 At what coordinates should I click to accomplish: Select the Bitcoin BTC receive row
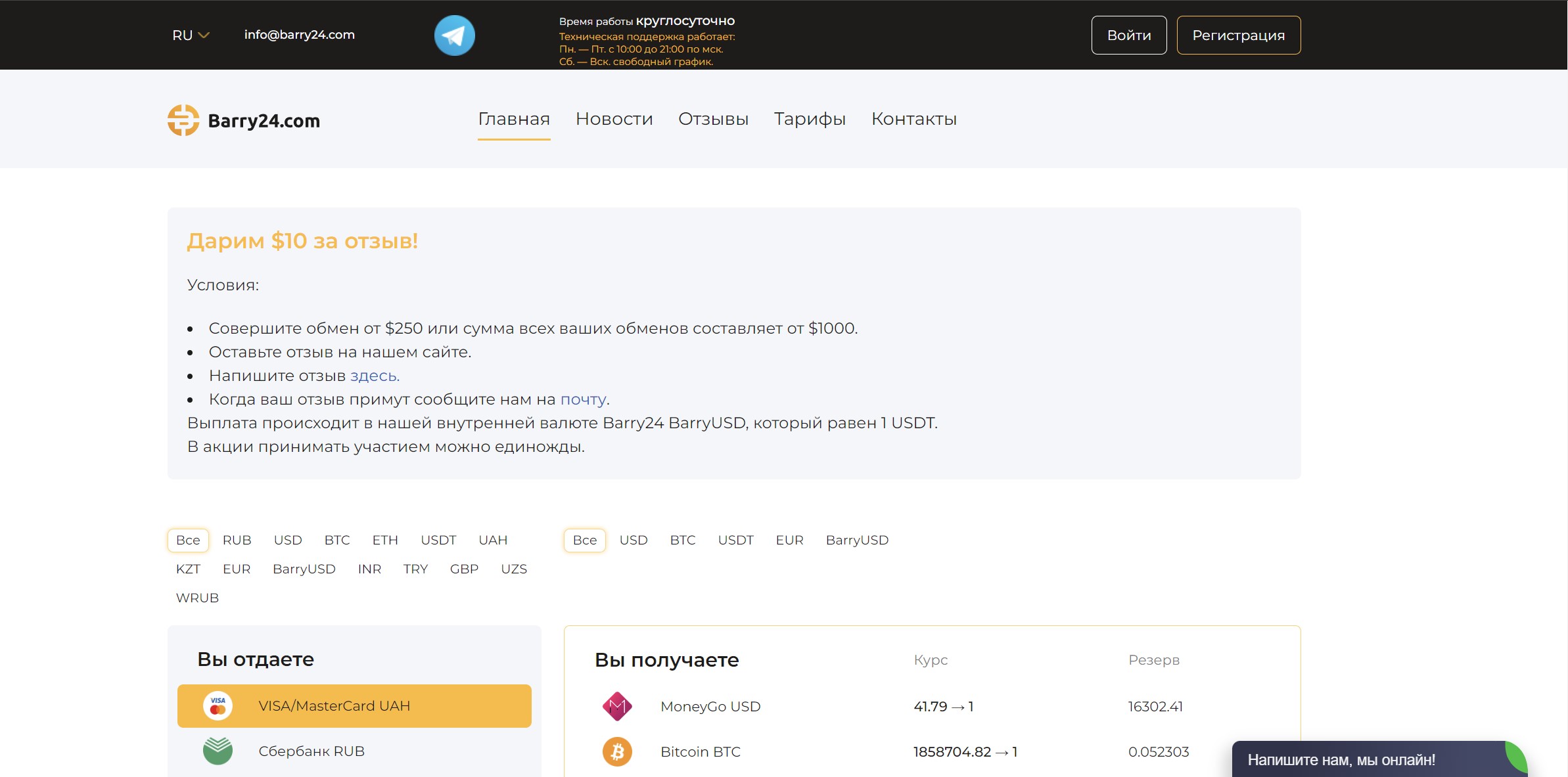point(932,751)
